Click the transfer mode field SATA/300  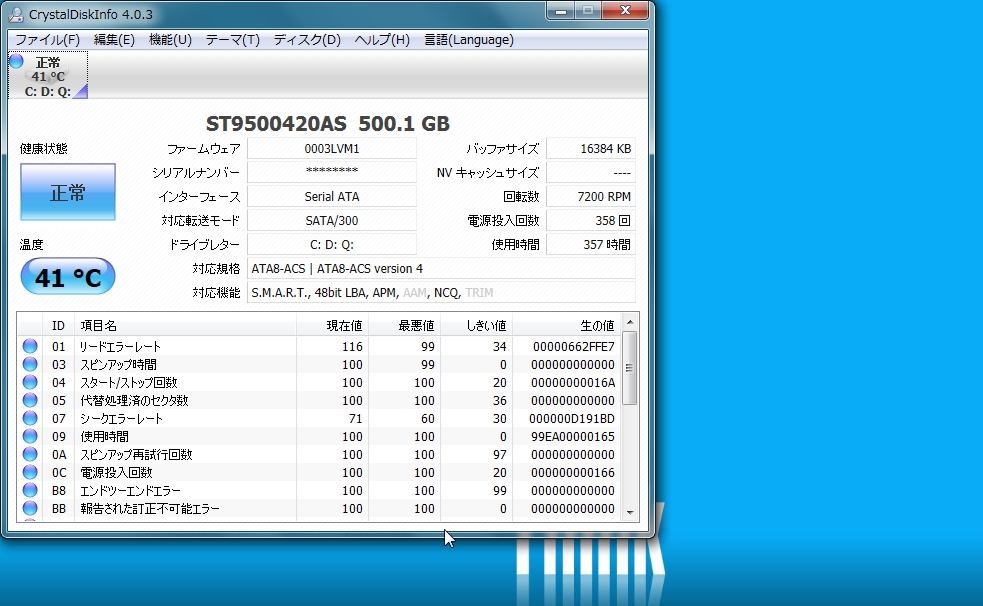click(x=332, y=221)
